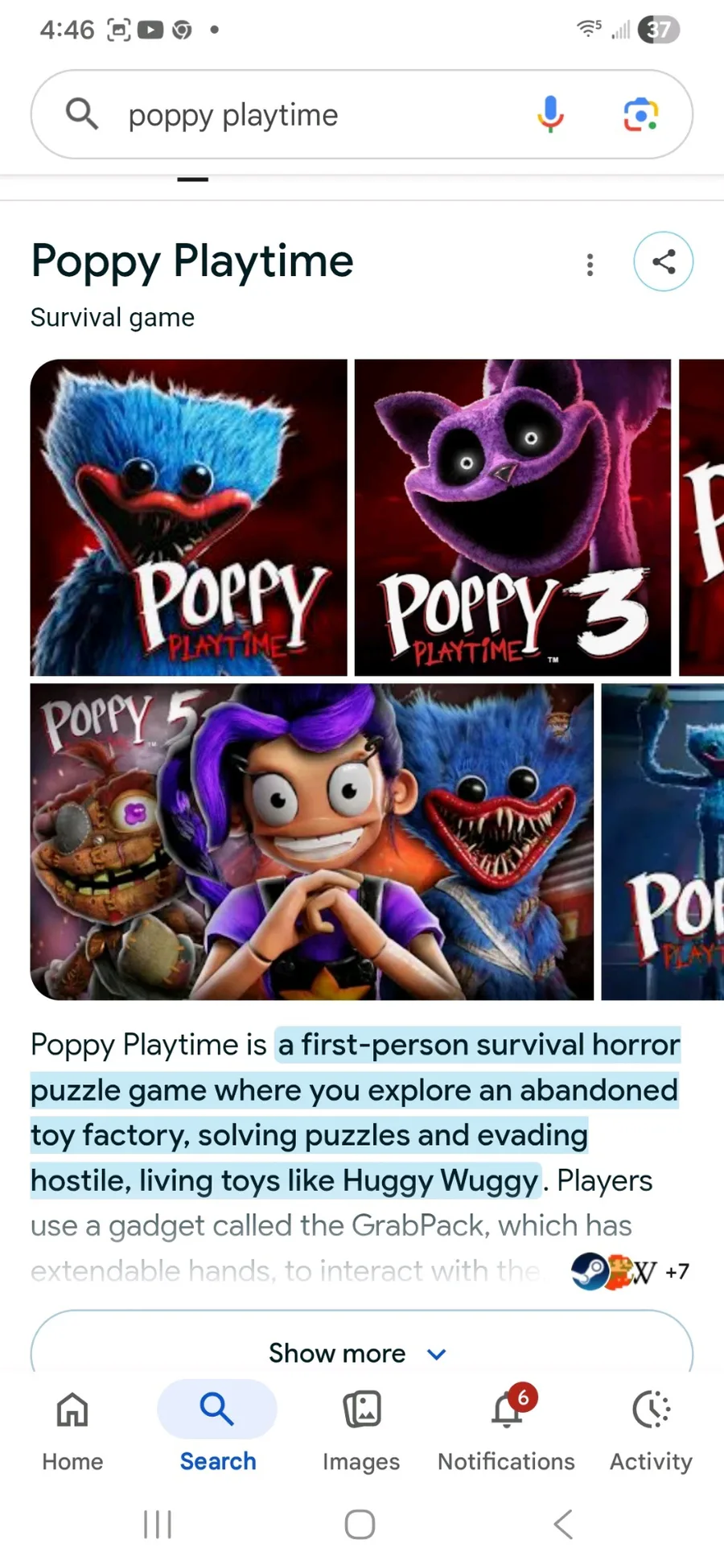This screenshot has width=724, height=1568.
Task: Open the source icons labeled +7
Action: coord(630,1272)
